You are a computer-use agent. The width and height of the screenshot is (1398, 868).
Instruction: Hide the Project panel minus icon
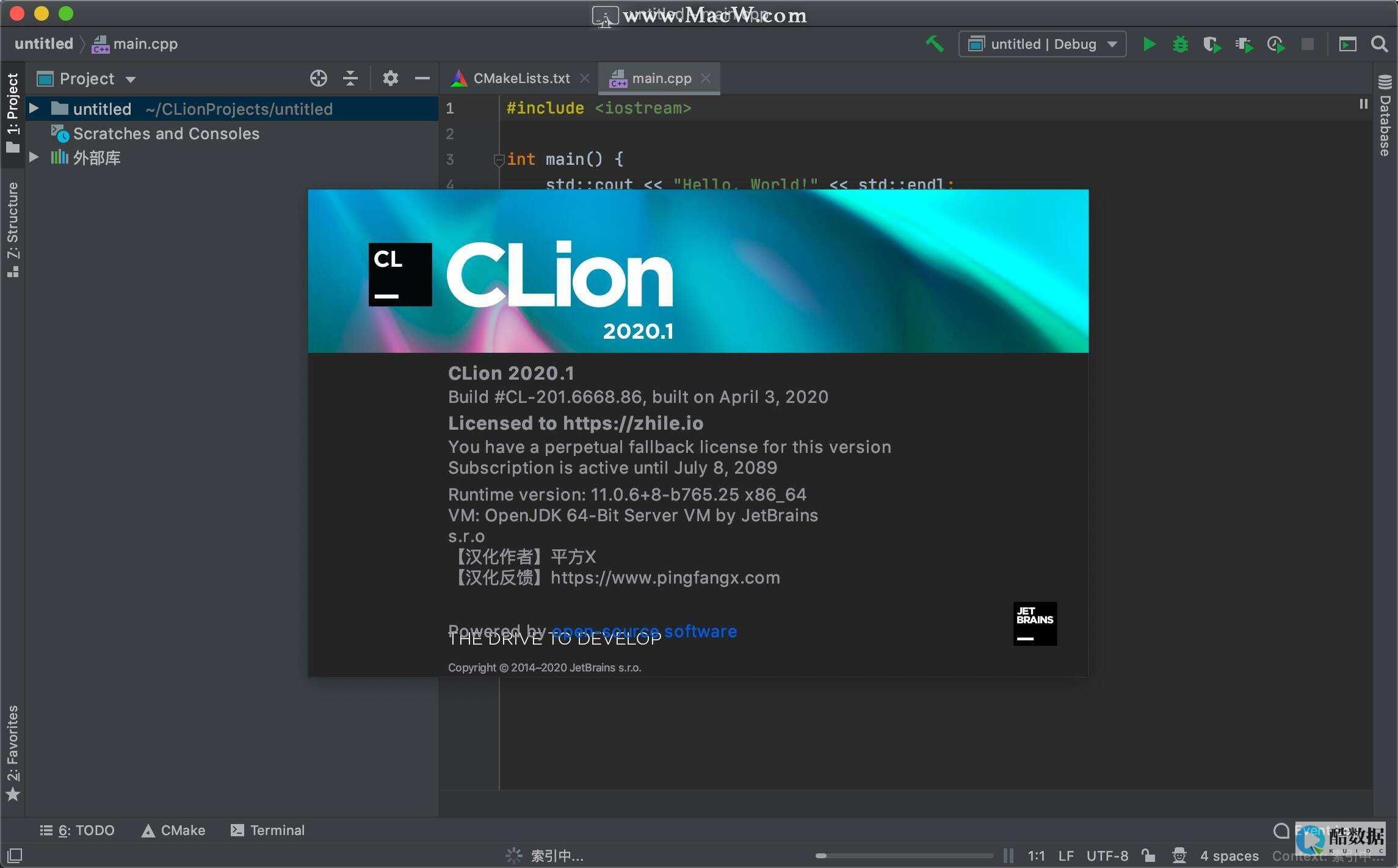click(422, 78)
